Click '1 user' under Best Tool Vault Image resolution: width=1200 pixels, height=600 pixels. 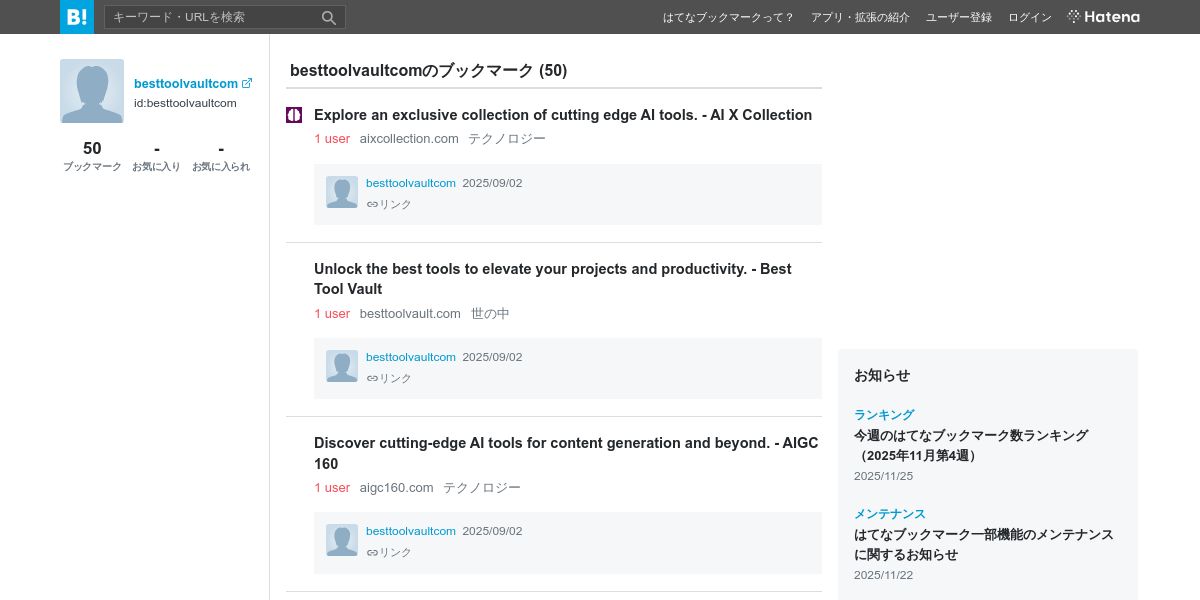(332, 313)
